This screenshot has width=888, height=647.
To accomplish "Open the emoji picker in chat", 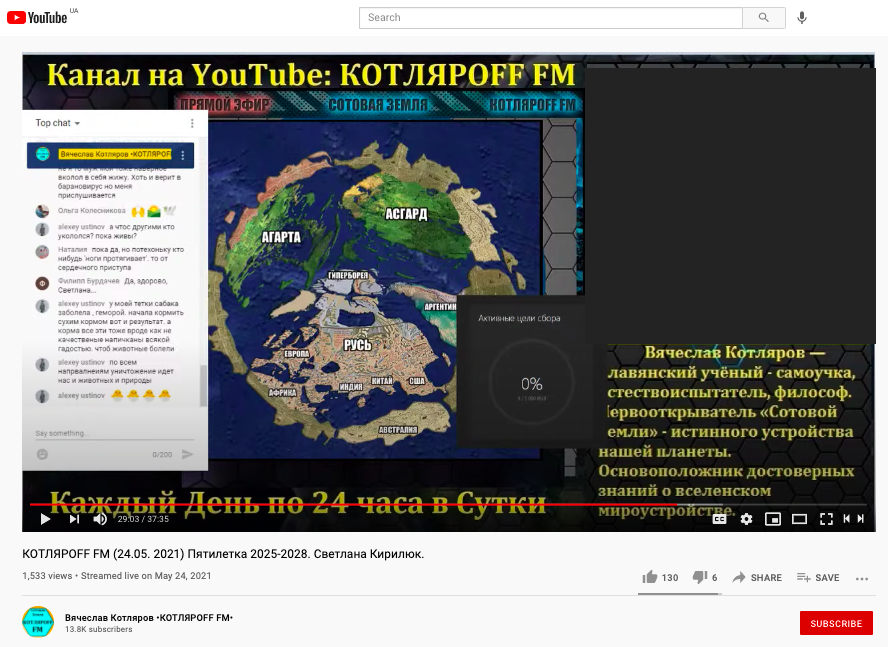I will (42, 454).
